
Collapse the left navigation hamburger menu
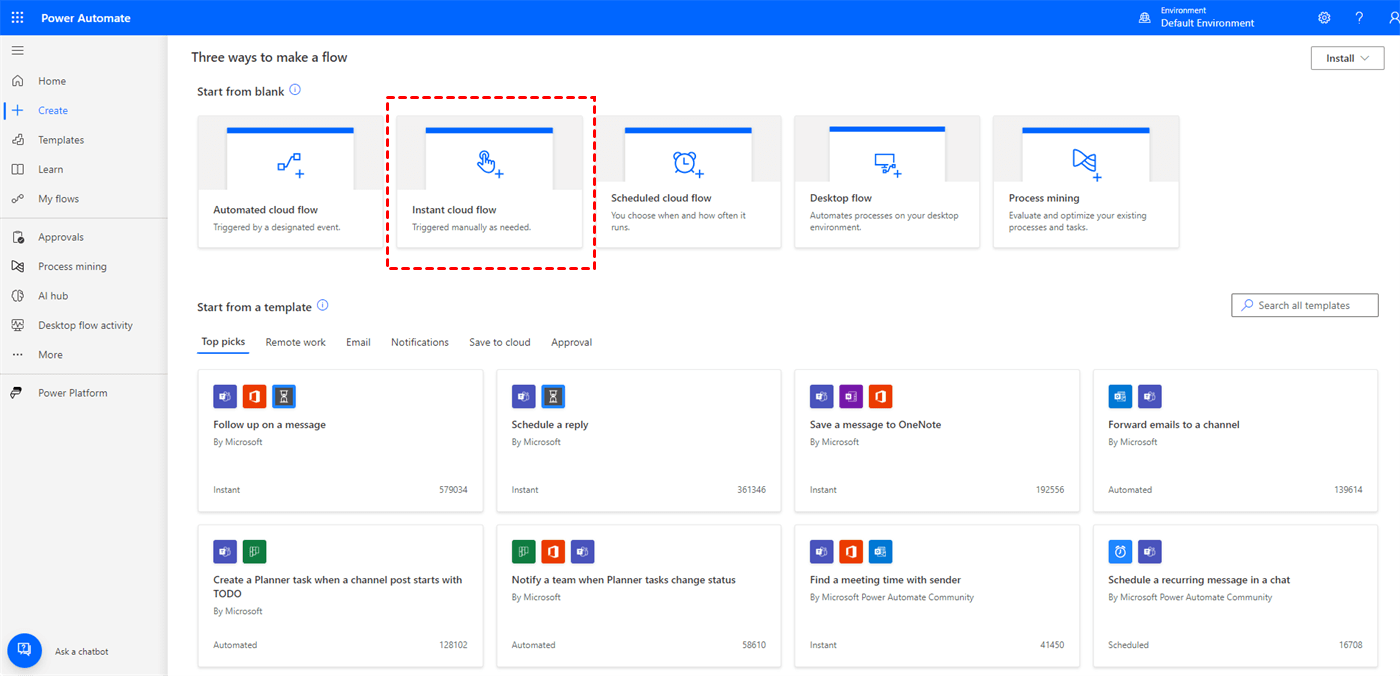click(x=17, y=50)
